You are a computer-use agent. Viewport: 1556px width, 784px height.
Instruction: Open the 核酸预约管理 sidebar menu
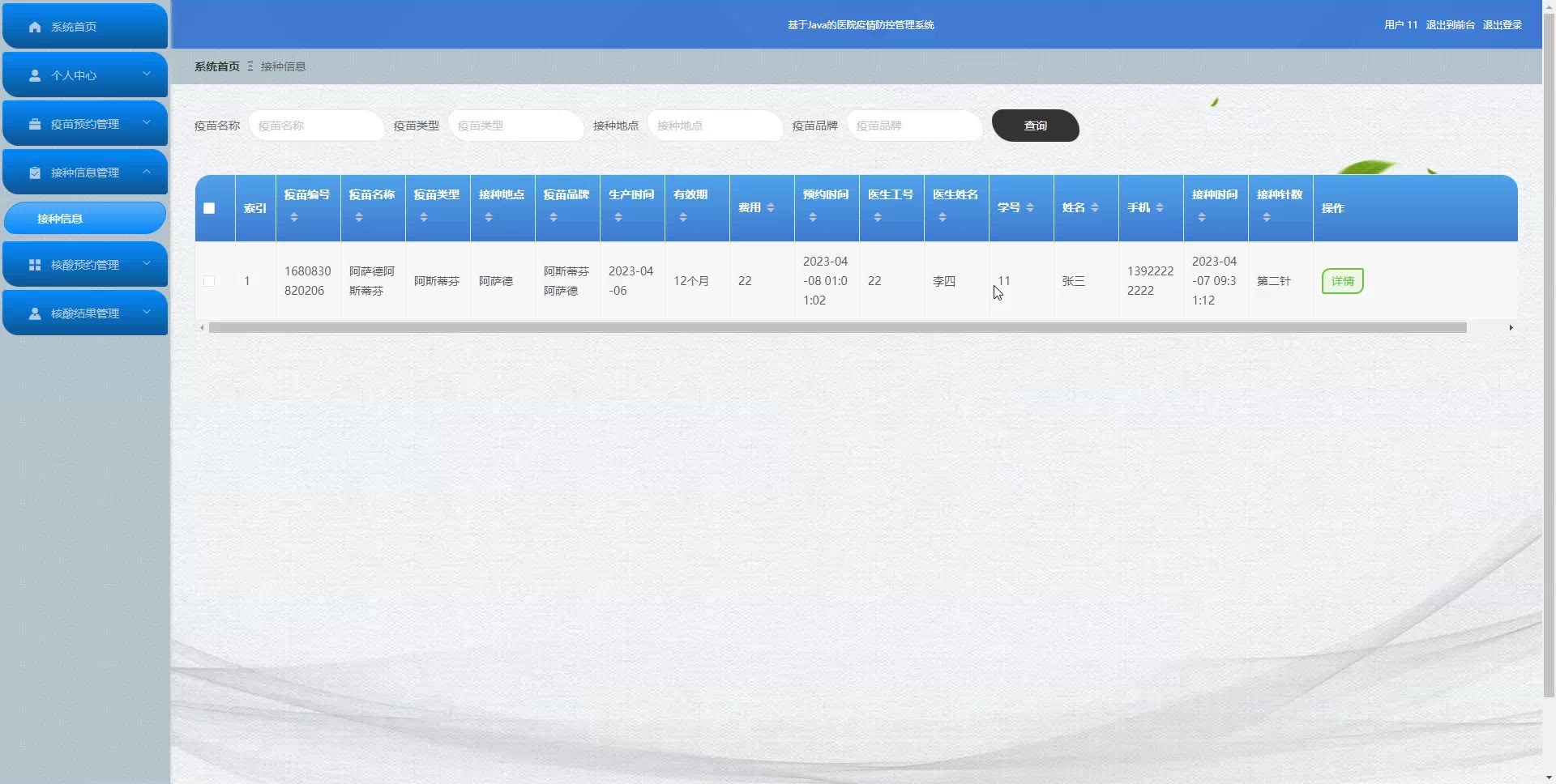tap(85, 264)
